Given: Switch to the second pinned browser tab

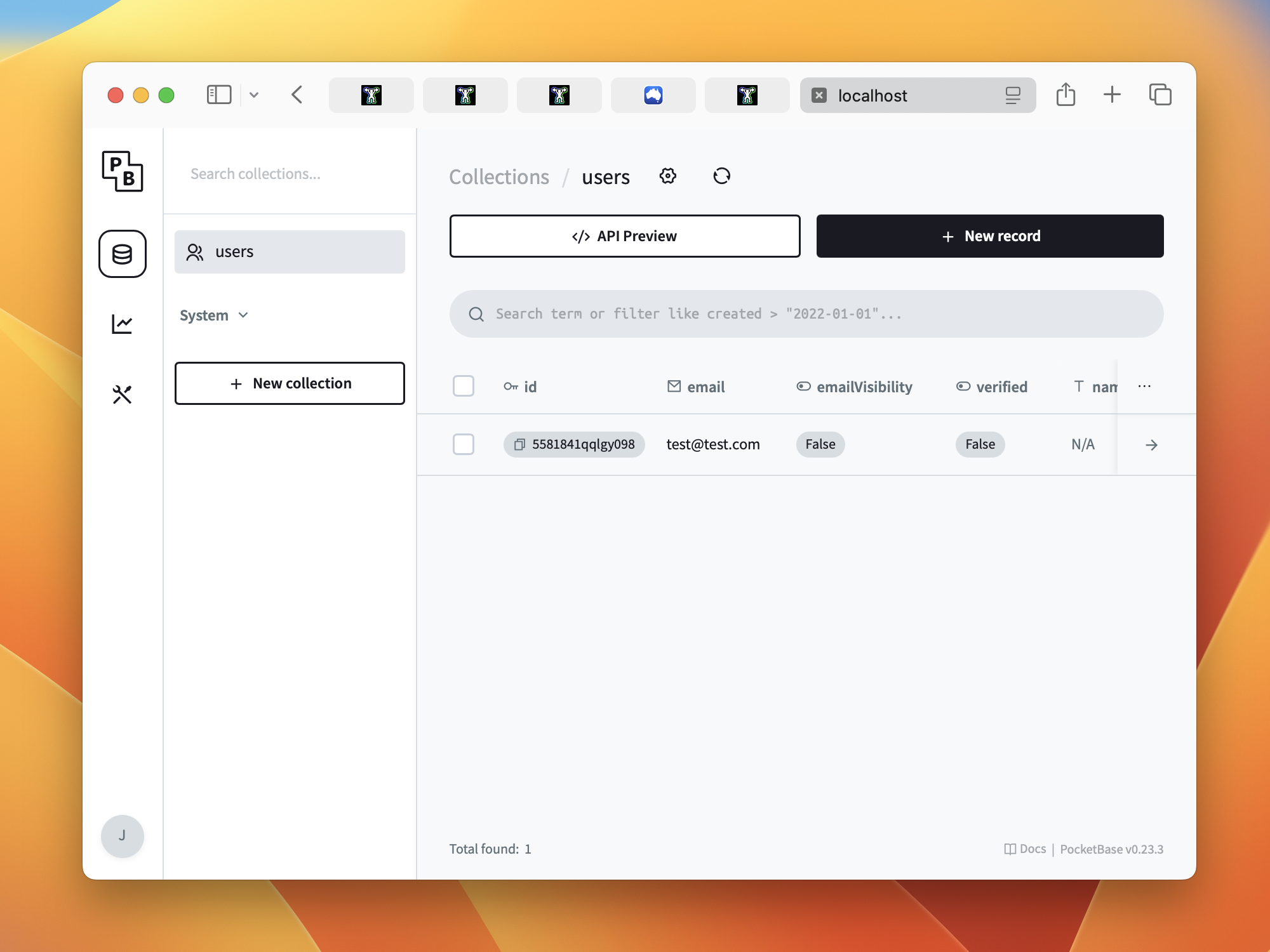Looking at the screenshot, I should pyautogui.click(x=465, y=95).
